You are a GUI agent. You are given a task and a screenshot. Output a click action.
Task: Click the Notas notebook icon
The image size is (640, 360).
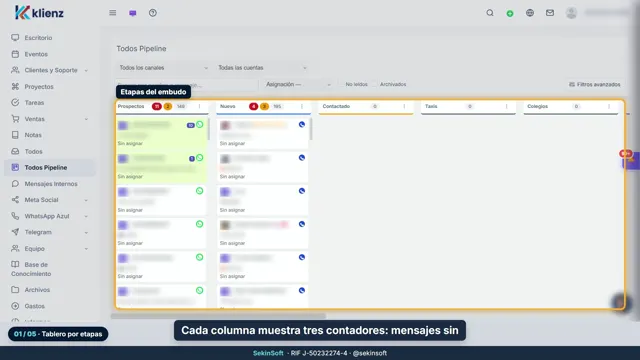pos(15,135)
